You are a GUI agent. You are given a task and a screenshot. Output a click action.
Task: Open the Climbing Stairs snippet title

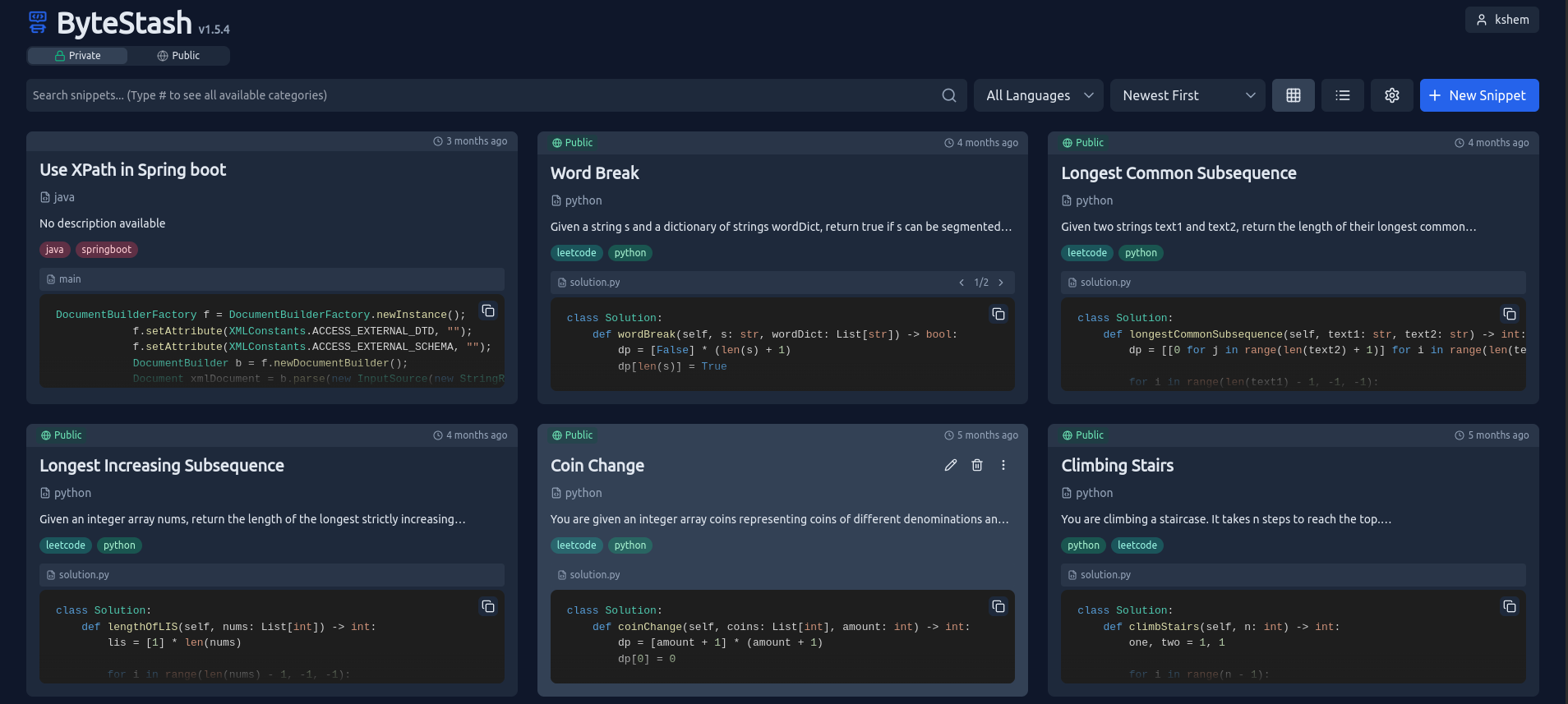click(1117, 466)
